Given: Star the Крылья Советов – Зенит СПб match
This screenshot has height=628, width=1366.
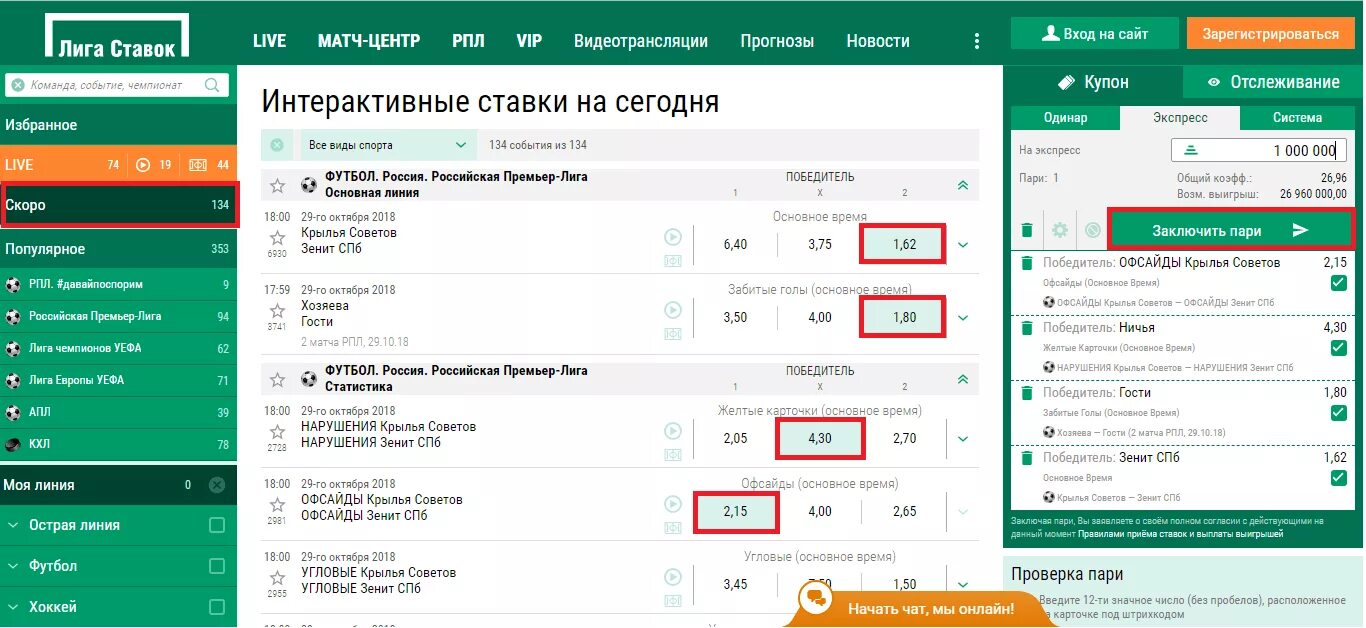Looking at the screenshot, I should pyautogui.click(x=278, y=238).
